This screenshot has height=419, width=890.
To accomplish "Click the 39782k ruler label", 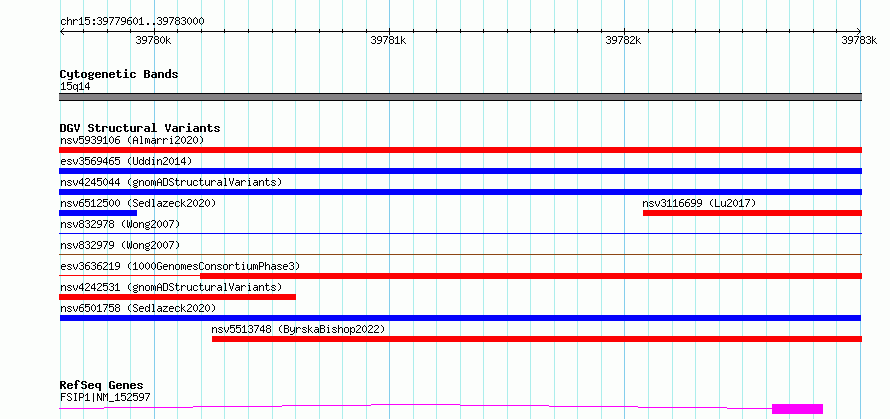I will 623,40.
